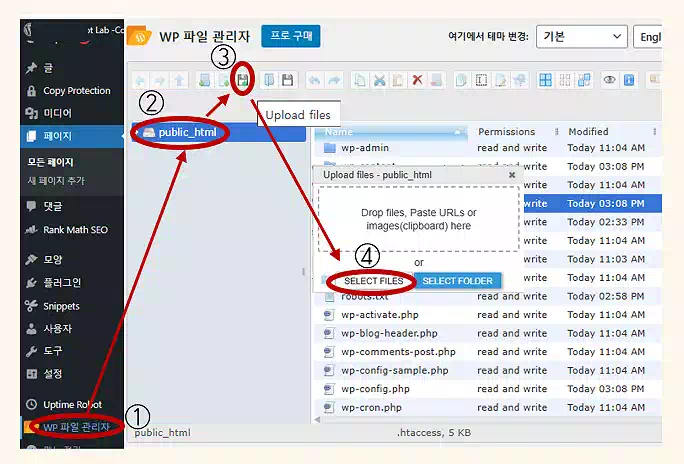Select the wp-comments-post.php file row
684x464 pixels.
click(488, 352)
